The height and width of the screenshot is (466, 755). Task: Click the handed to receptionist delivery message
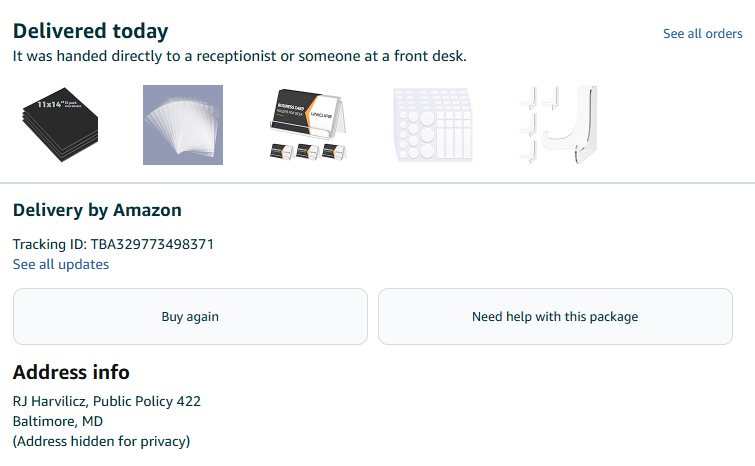[x=239, y=56]
